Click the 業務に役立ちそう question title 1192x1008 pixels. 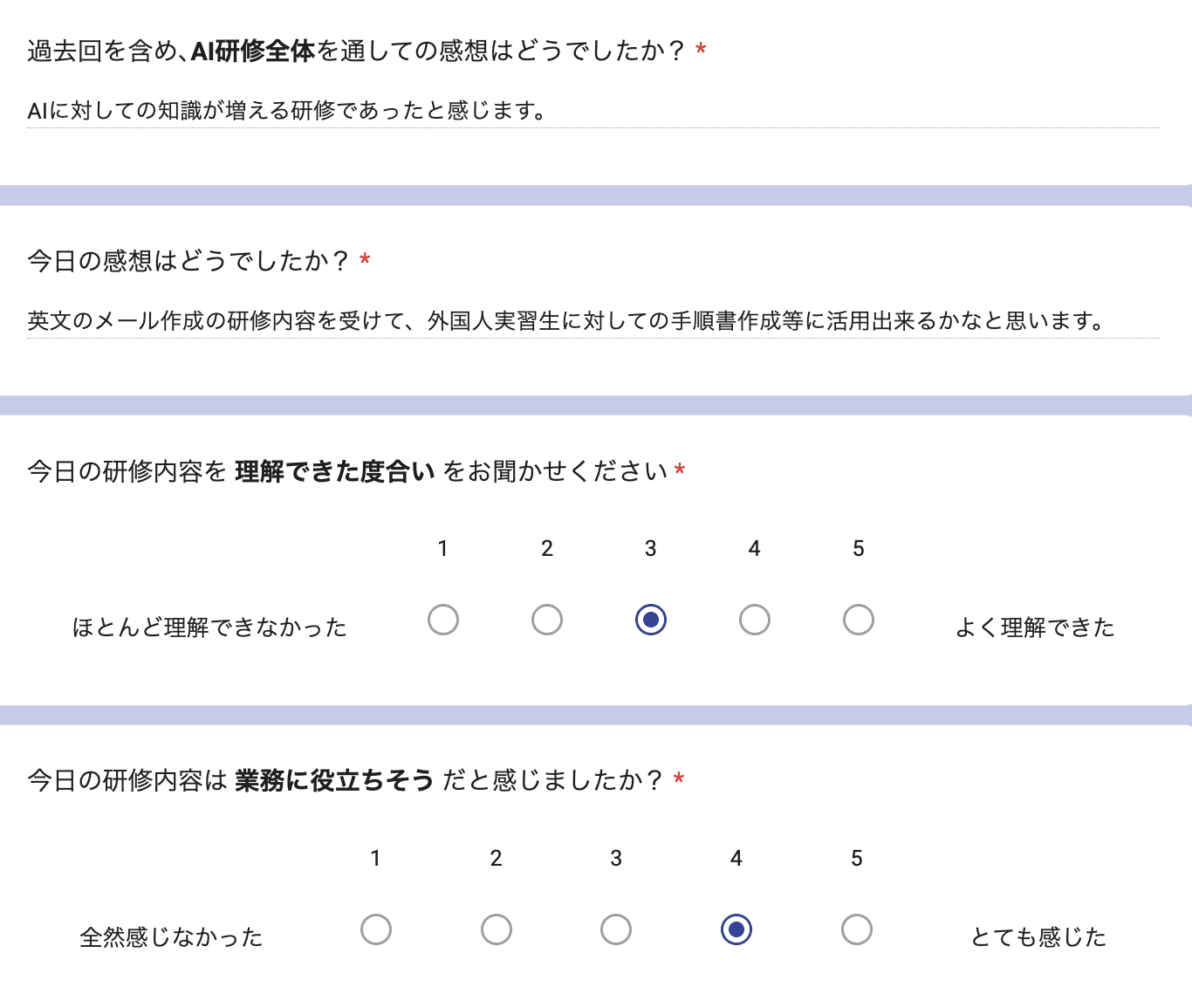click(353, 780)
